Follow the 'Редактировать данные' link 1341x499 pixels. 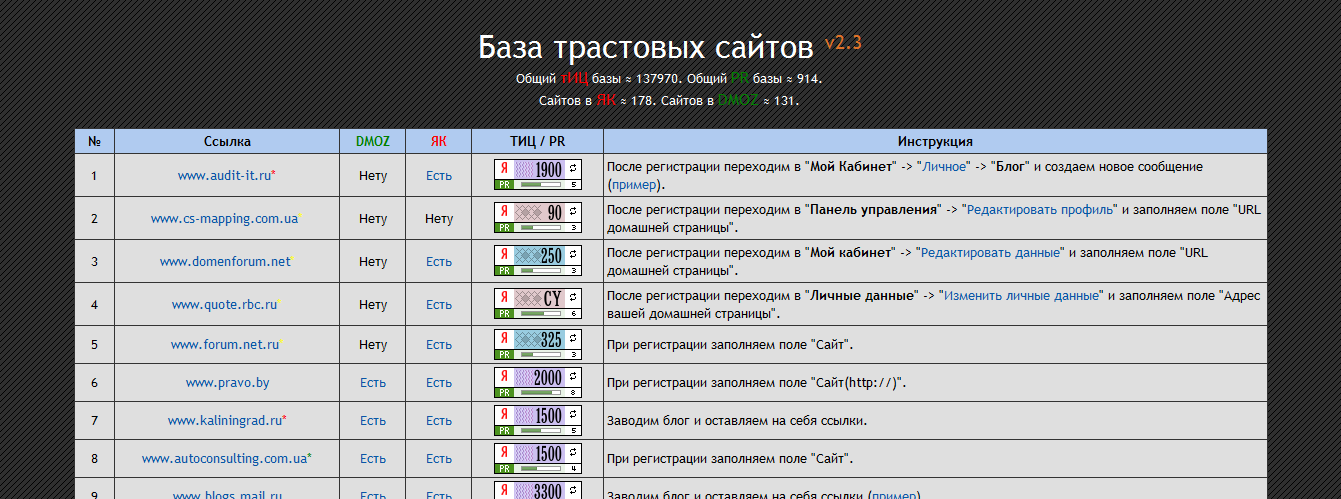pyautogui.click(x=989, y=253)
